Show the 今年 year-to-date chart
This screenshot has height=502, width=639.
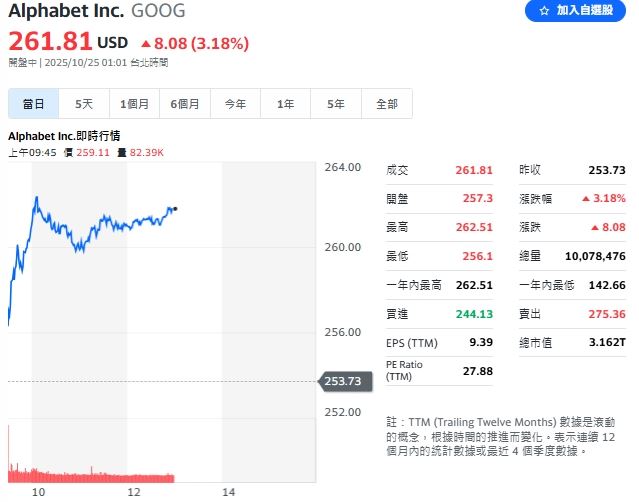235,104
